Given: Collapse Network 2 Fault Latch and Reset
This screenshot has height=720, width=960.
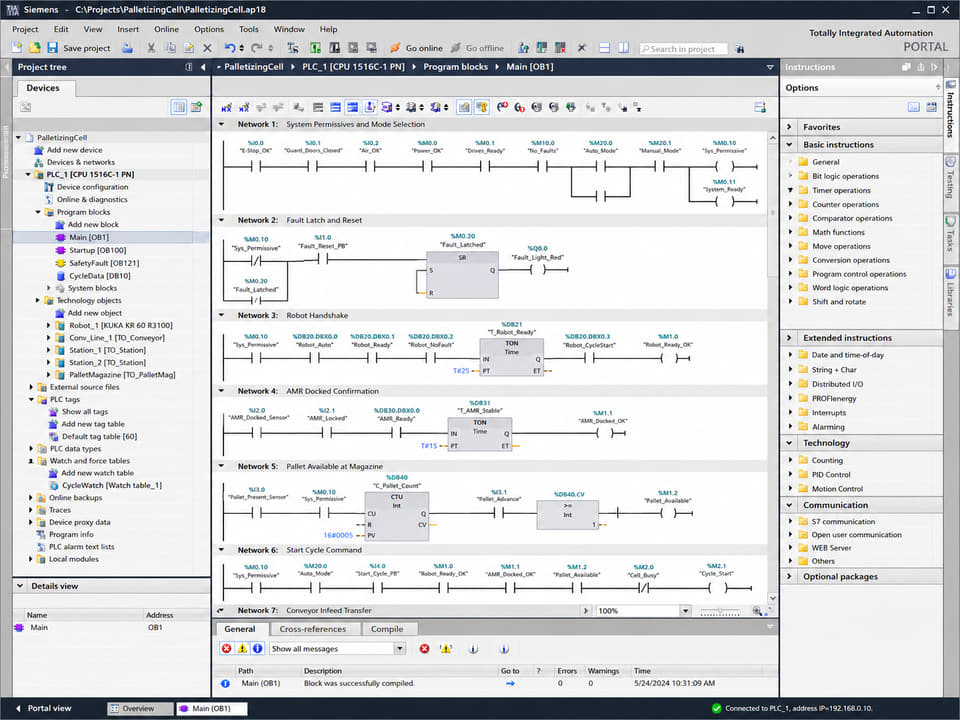Looking at the screenshot, I should point(222,220).
